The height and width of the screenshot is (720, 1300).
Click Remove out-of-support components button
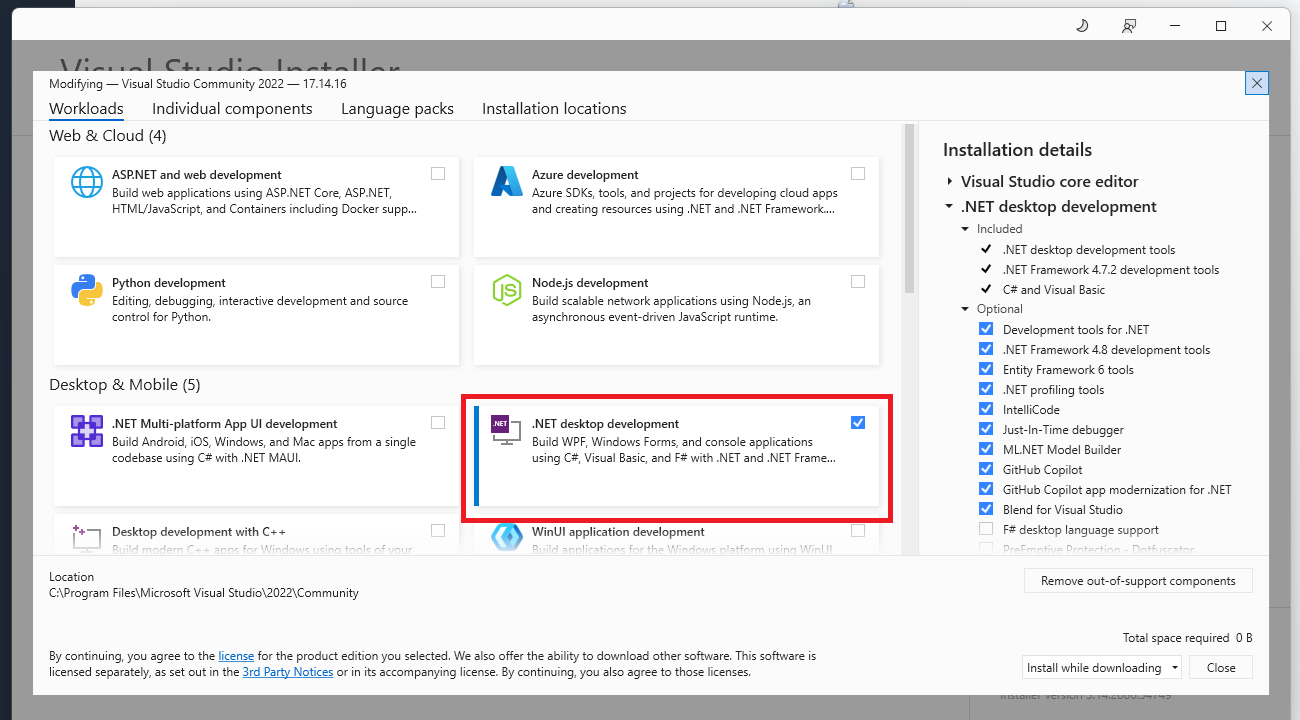click(1138, 581)
